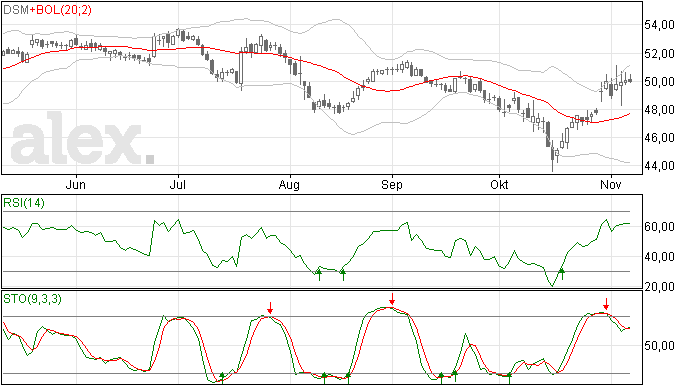Click the Okt month label
This screenshot has width=690, height=387.
499,184
